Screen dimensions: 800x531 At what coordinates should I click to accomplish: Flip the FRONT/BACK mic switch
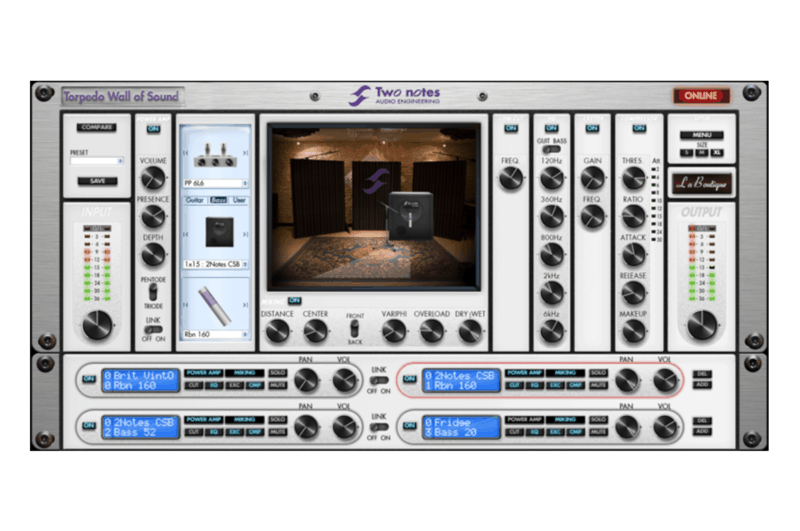(x=355, y=328)
